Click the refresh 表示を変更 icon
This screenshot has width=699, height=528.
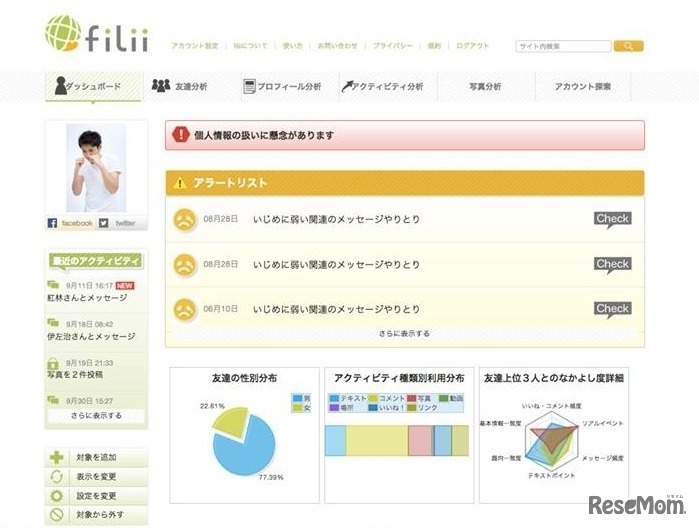click(57, 477)
